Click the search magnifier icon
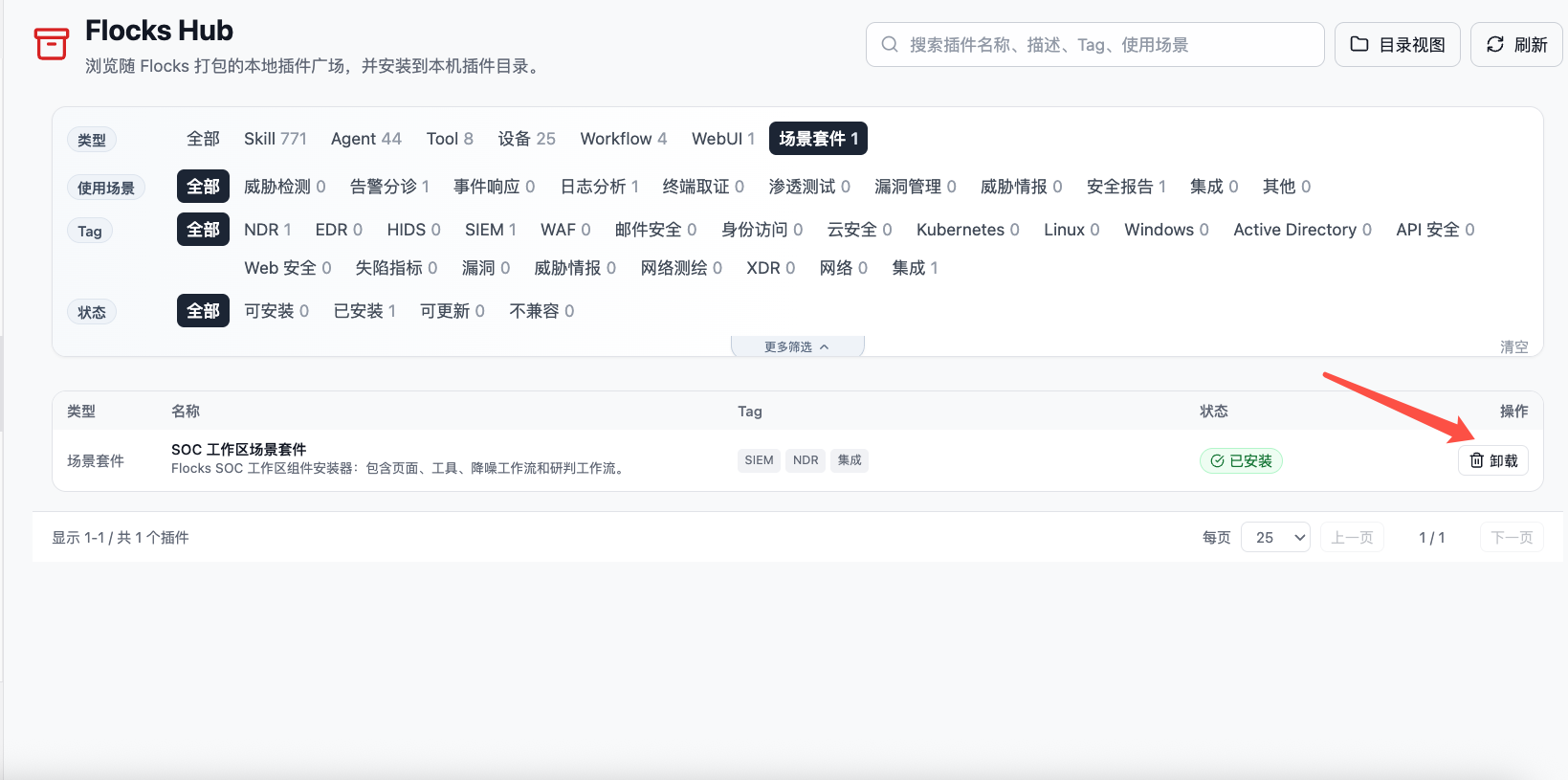The height and width of the screenshot is (780, 1568). point(890,45)
